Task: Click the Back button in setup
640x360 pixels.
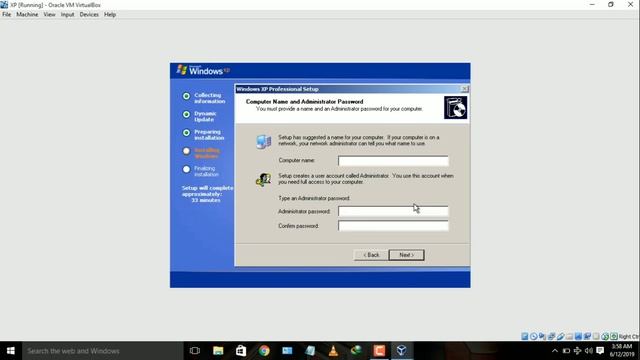Action: [x=371, y=255]
